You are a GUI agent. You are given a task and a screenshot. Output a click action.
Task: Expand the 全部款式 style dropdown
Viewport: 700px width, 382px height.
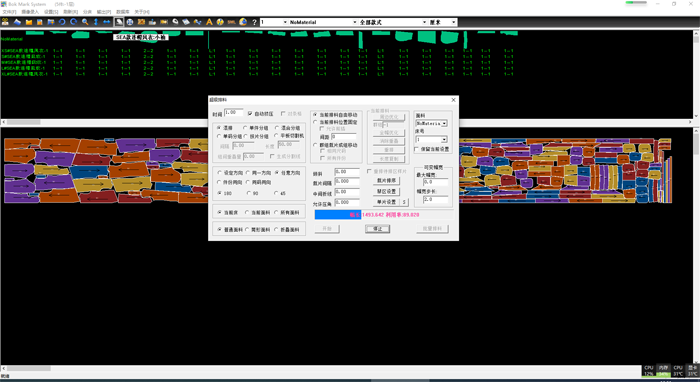[393, 22]
